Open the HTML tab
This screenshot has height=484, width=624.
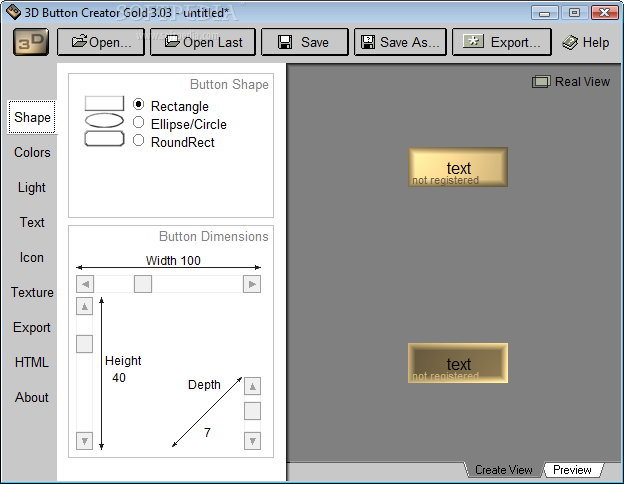[x=32, y=362]
